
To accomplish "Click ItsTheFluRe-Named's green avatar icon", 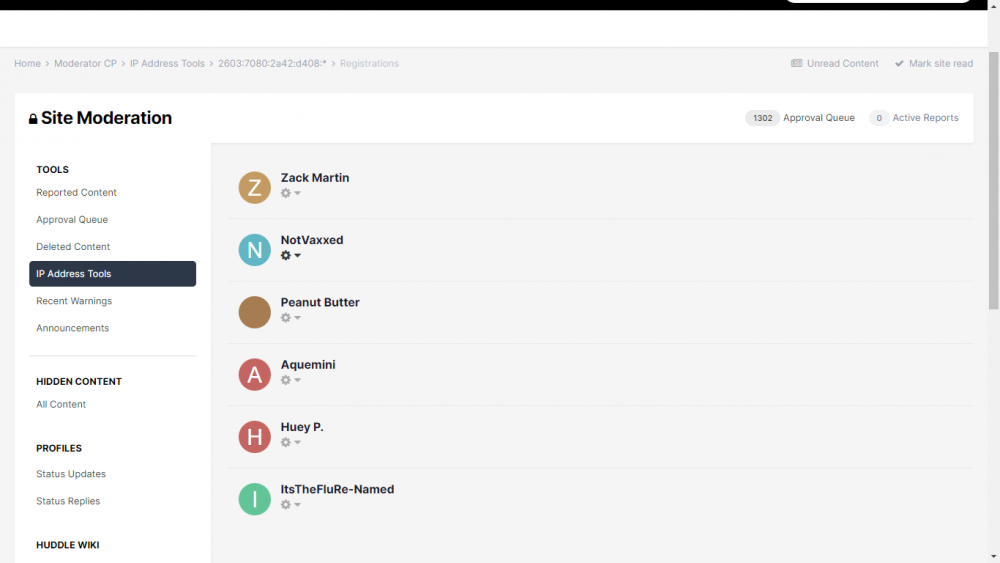I will pos(254,499).
